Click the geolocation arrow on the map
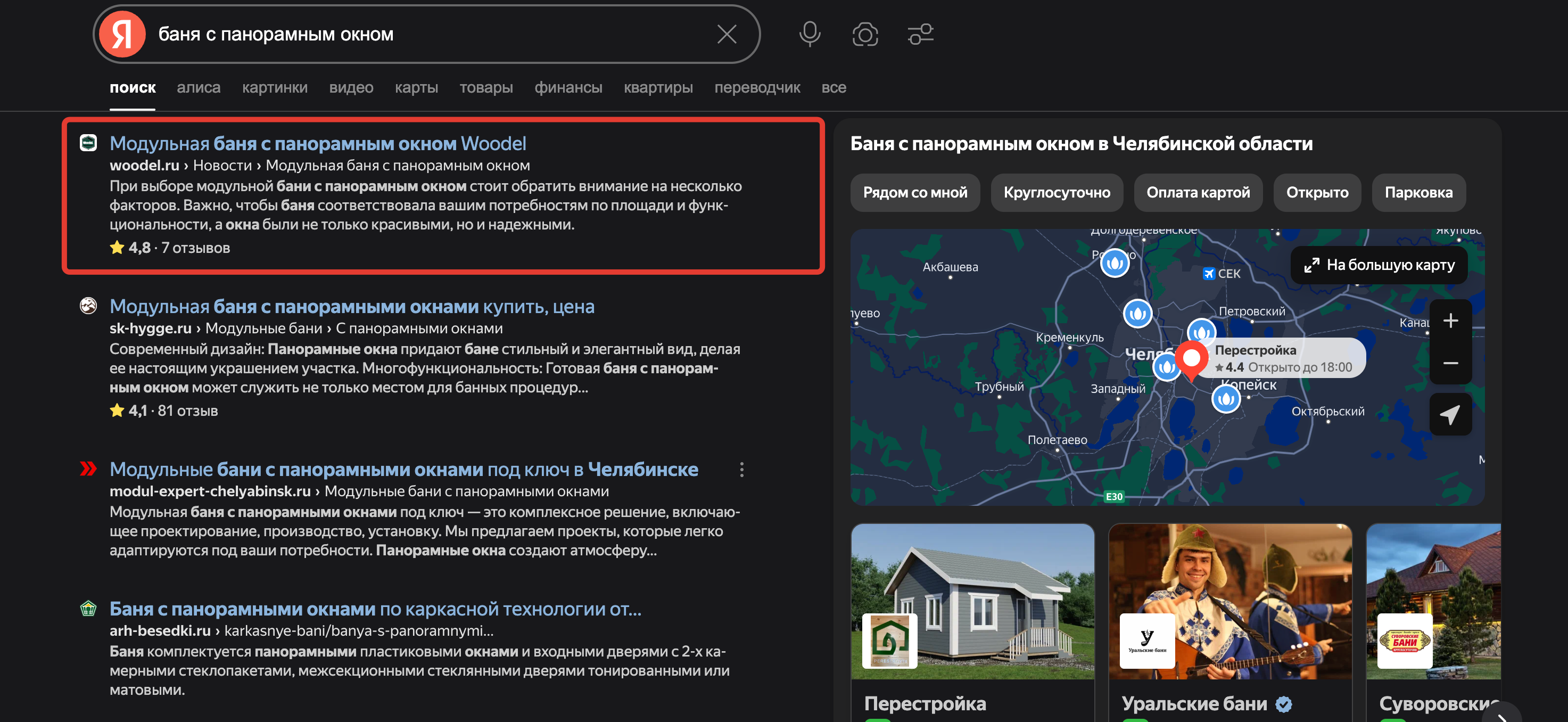Viewport: 1568px width, 722px height. 1451,414
